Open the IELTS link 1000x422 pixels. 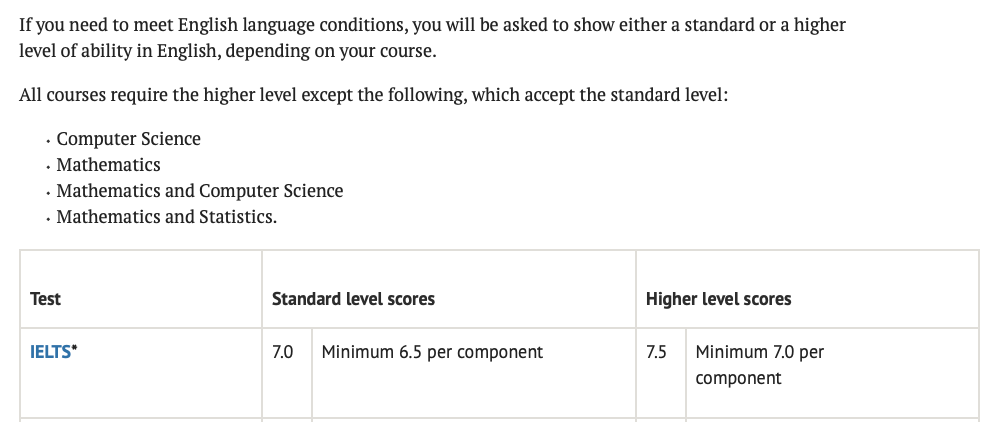pos(50,352)
